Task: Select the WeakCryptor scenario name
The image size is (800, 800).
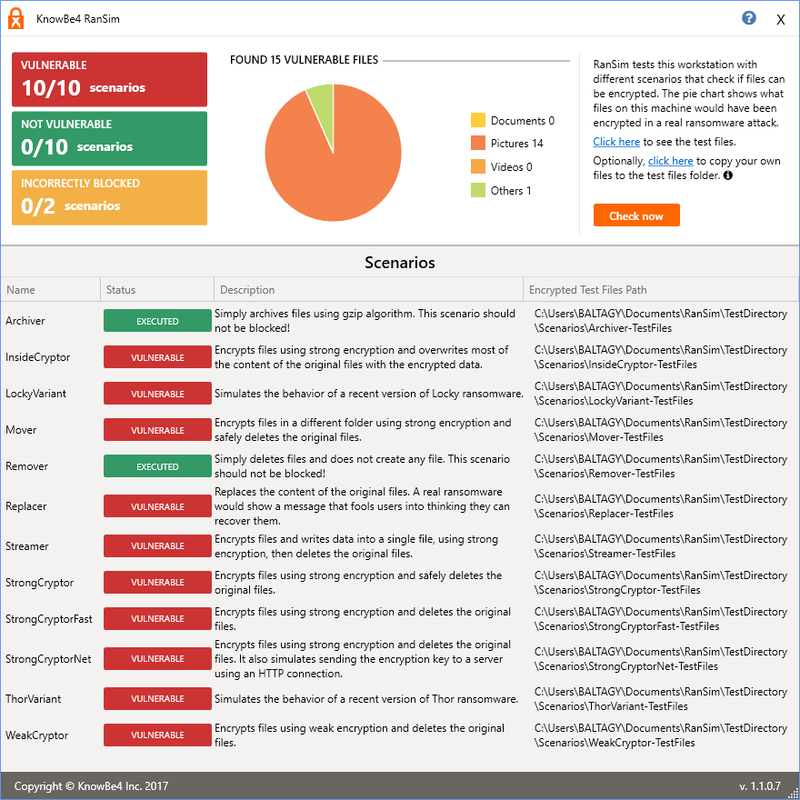Action: point(37,735)
